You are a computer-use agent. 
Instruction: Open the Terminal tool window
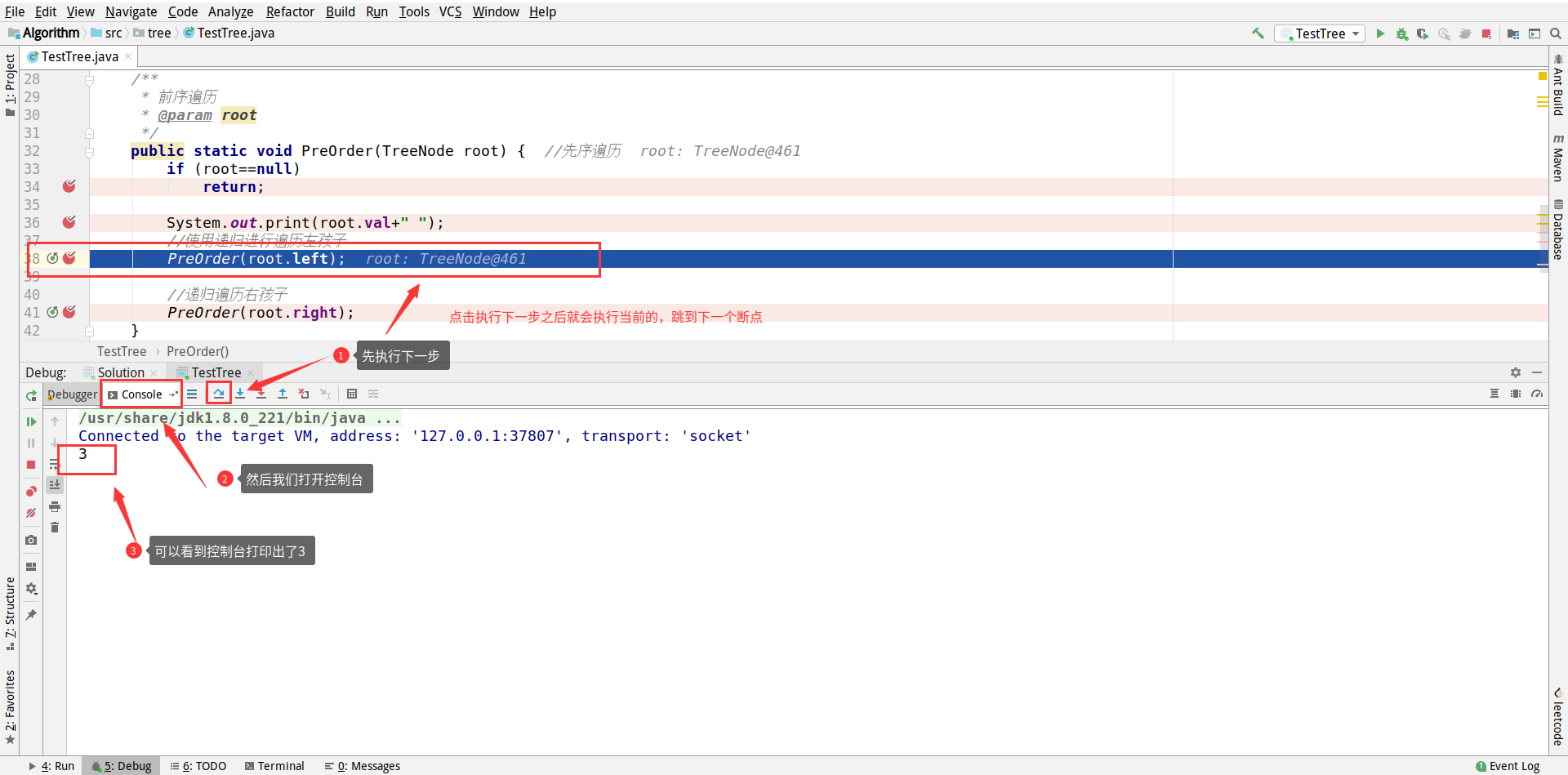pos(274,766)
